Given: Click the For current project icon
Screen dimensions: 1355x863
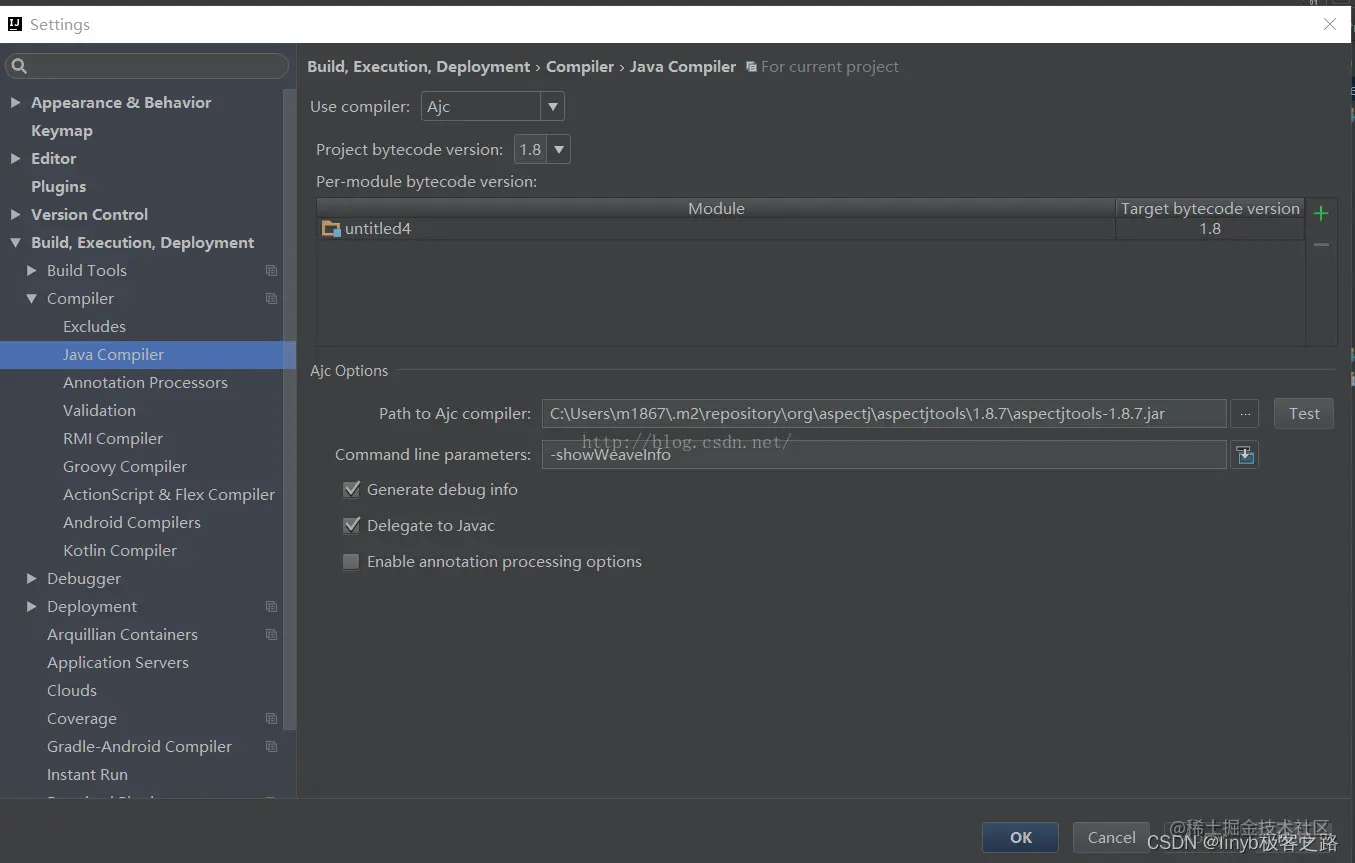Looking at the screenshot, I should click(751, 67).
